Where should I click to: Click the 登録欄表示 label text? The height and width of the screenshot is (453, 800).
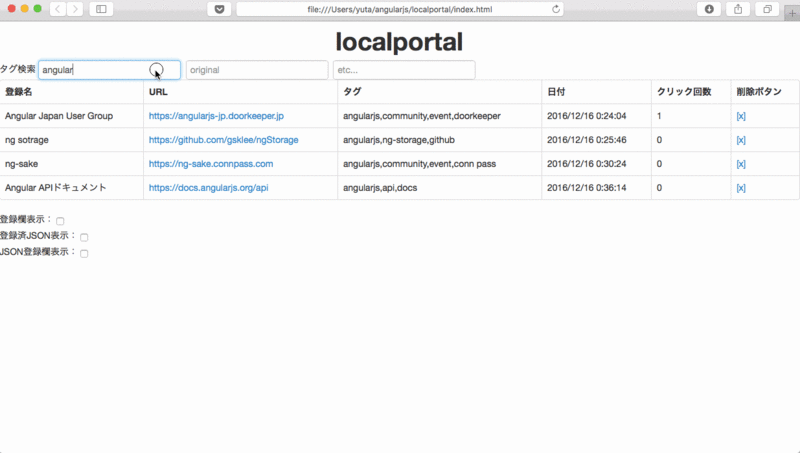point(26,219)
